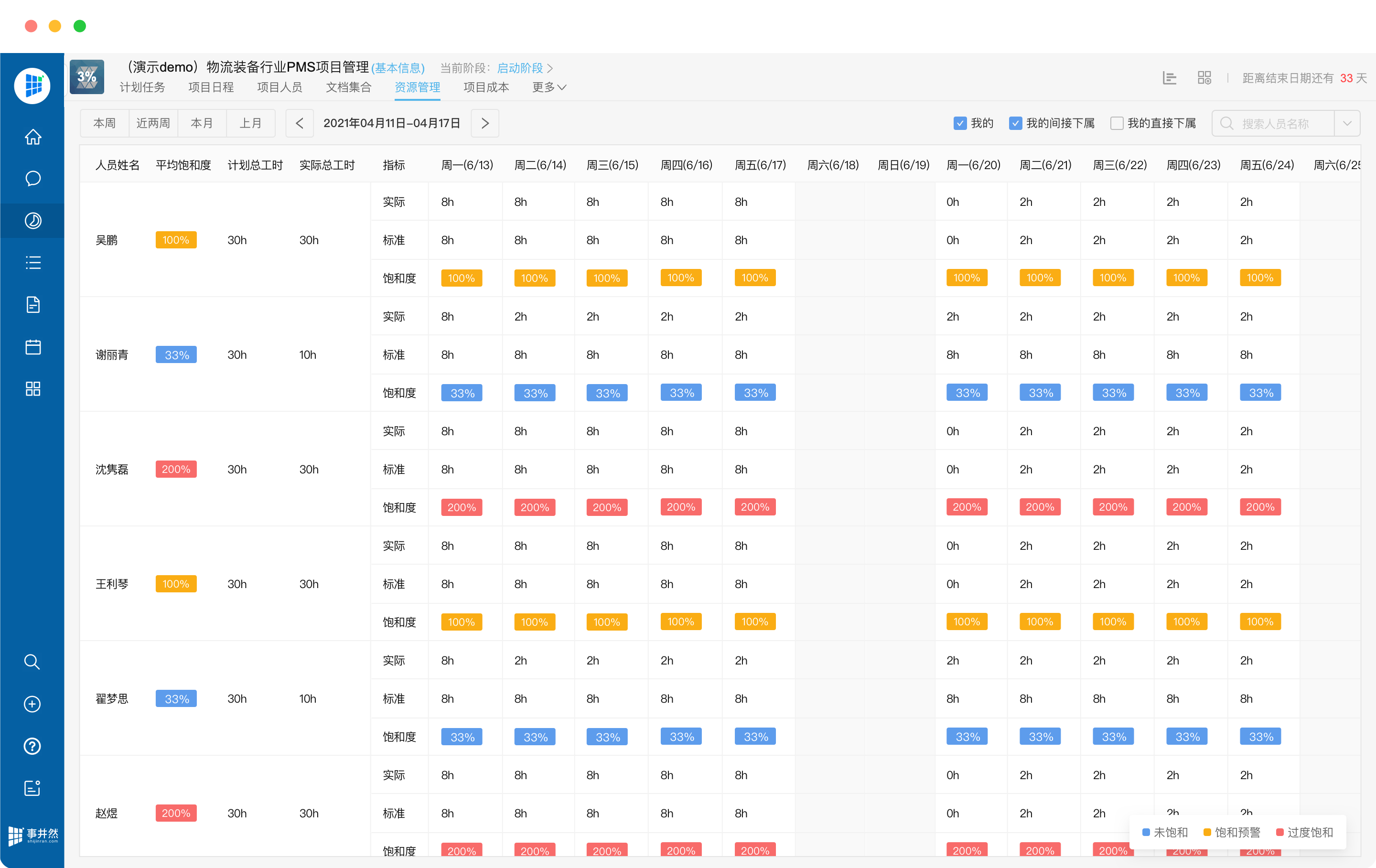This screenshot has width=1376, height=868.
Task: Enable the 我的直接下属 checkbox
Action: coord(1116,123)
